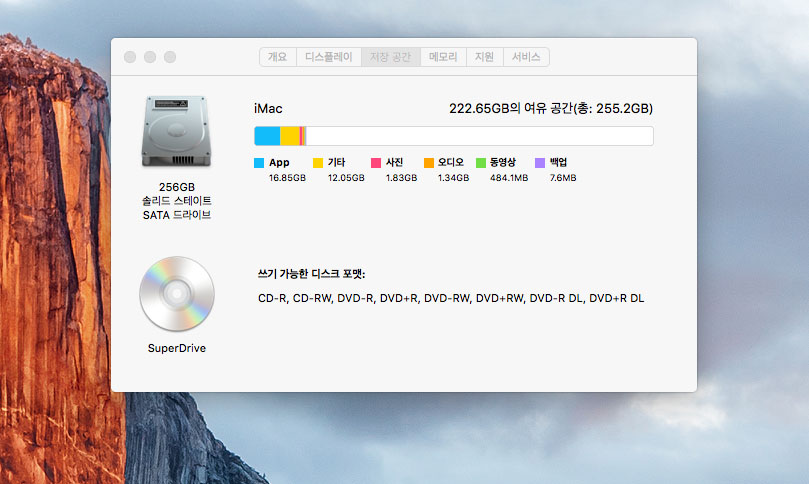Viewport: 809px width, 484px height.
Task: Click the blue App legend swatch
Action: click(x=259, y=162)
